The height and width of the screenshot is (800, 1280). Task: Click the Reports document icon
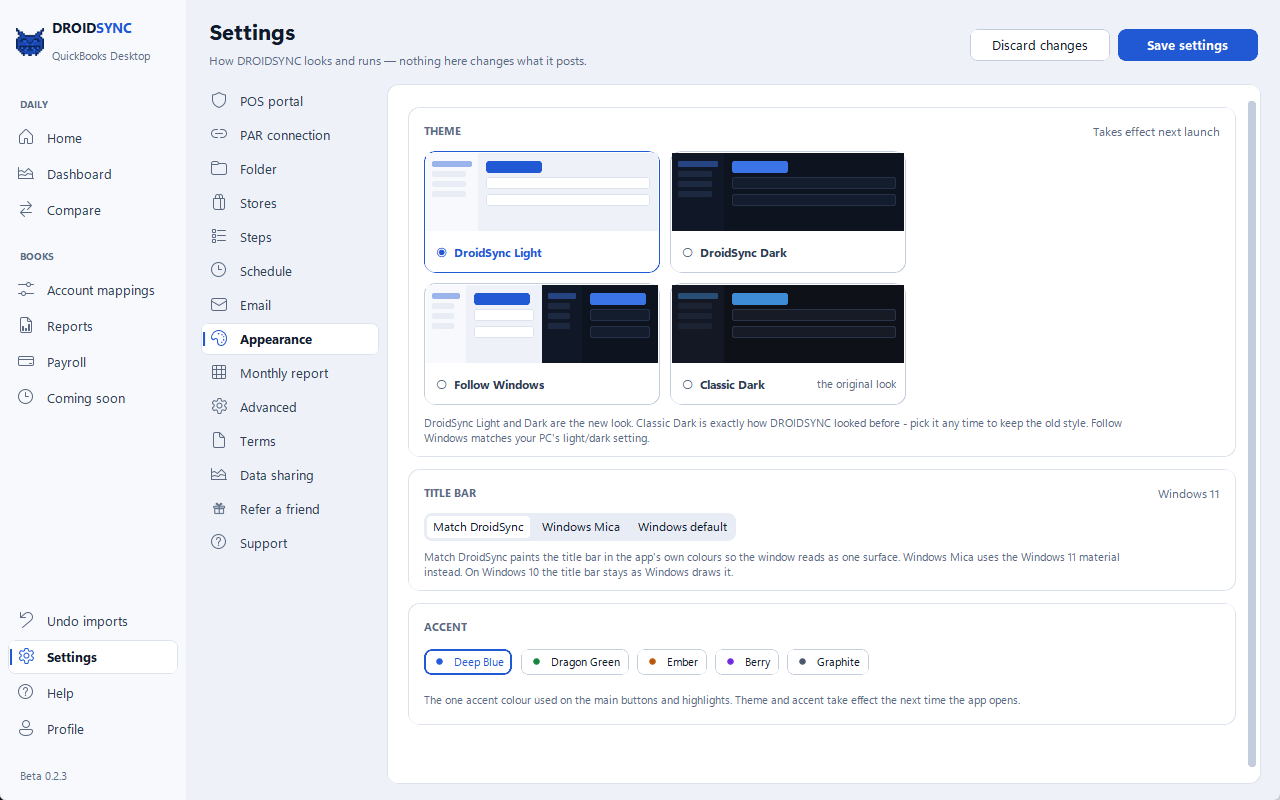click(27, 326)
